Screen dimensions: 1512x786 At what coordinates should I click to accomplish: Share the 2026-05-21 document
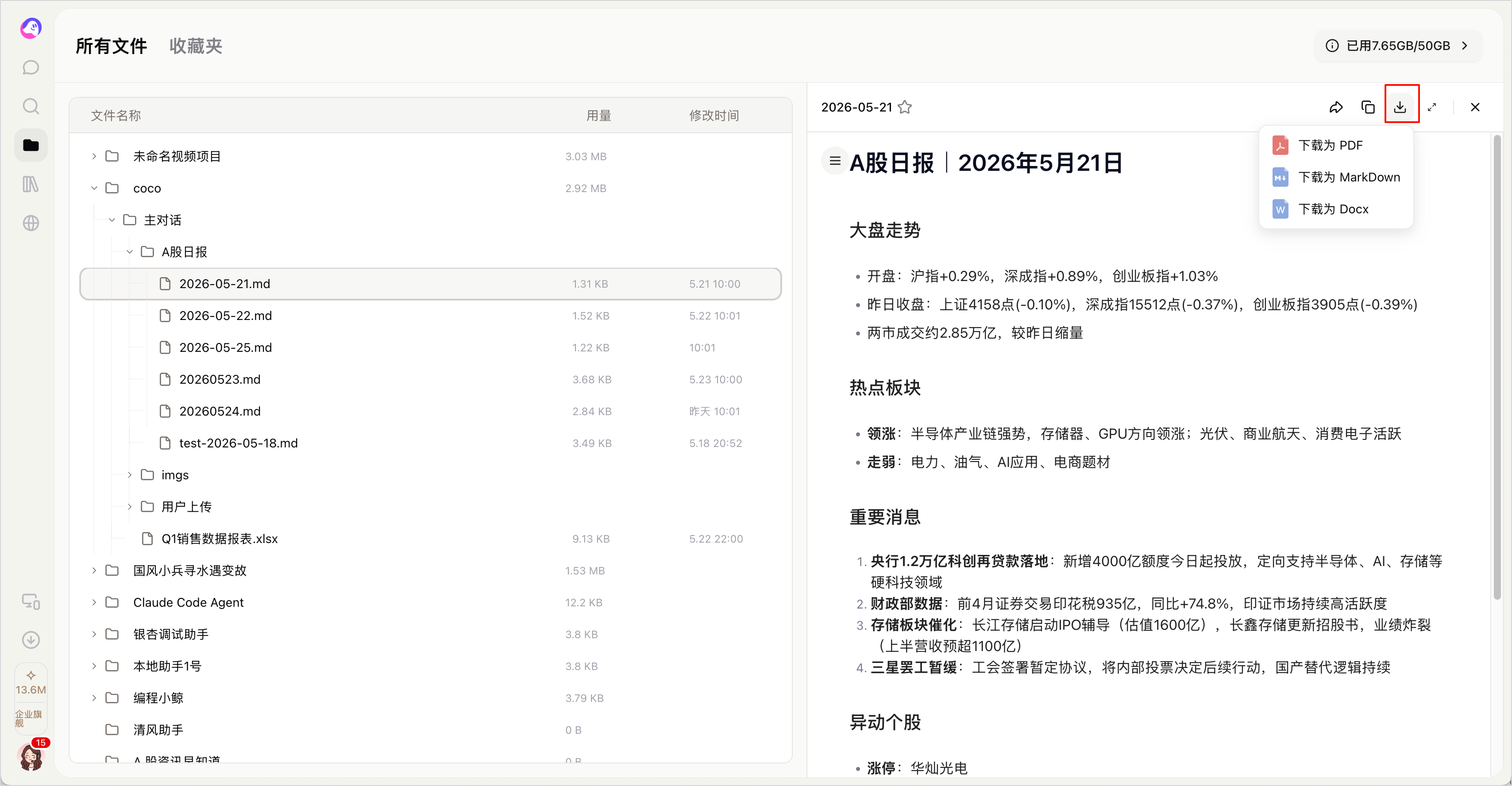click(x=1336, y=107)
